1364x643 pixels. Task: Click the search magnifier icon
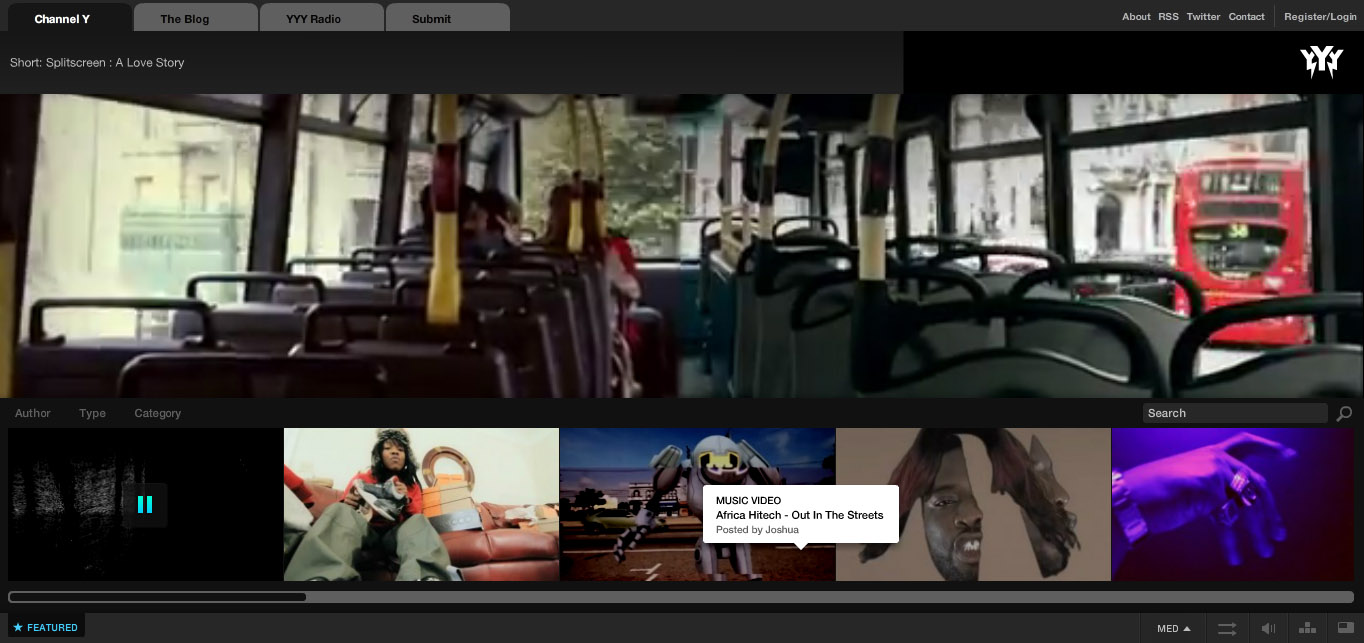(1344, 414)
